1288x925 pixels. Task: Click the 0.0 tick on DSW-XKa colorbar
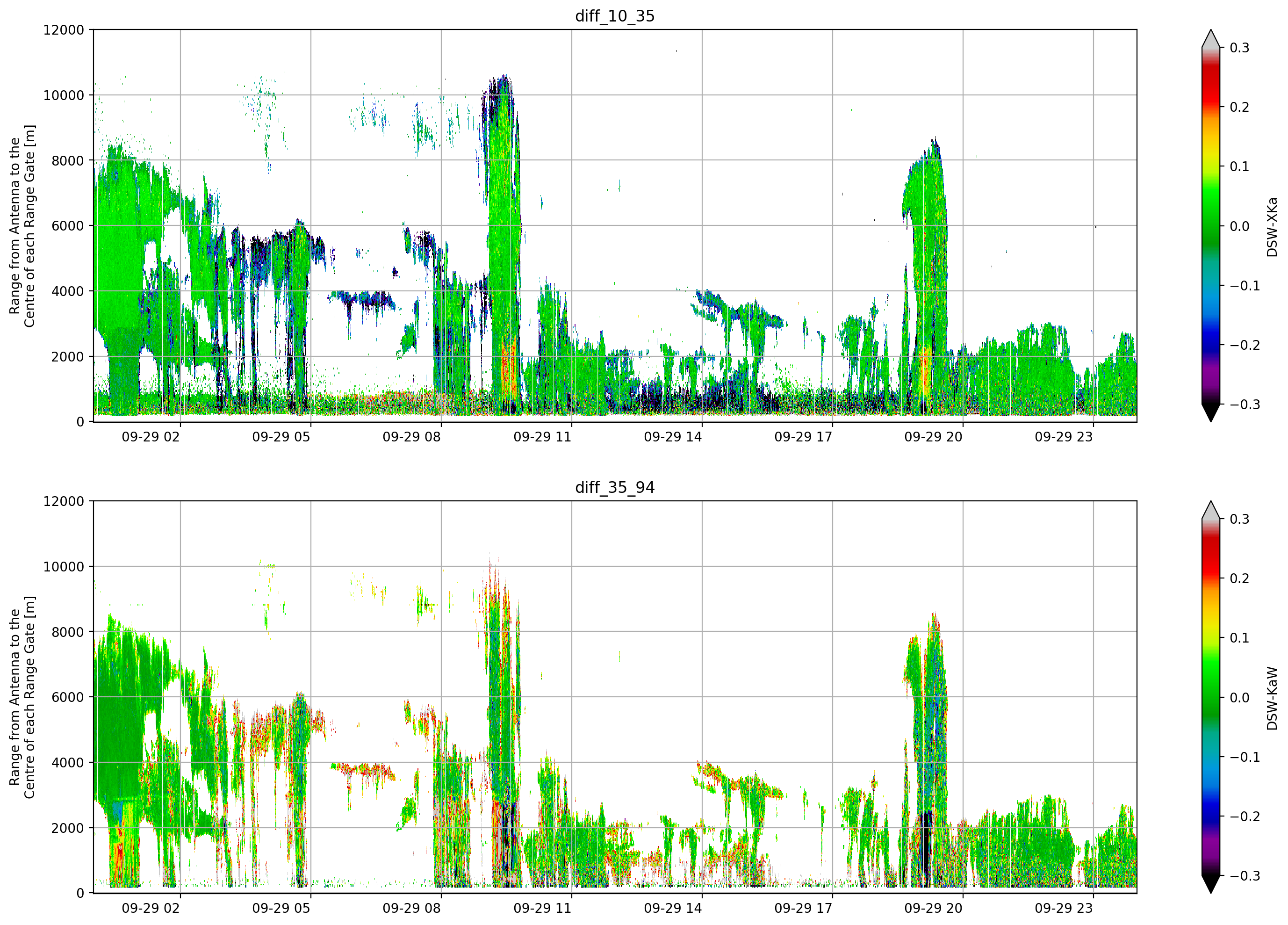[x=1240, y=226]
